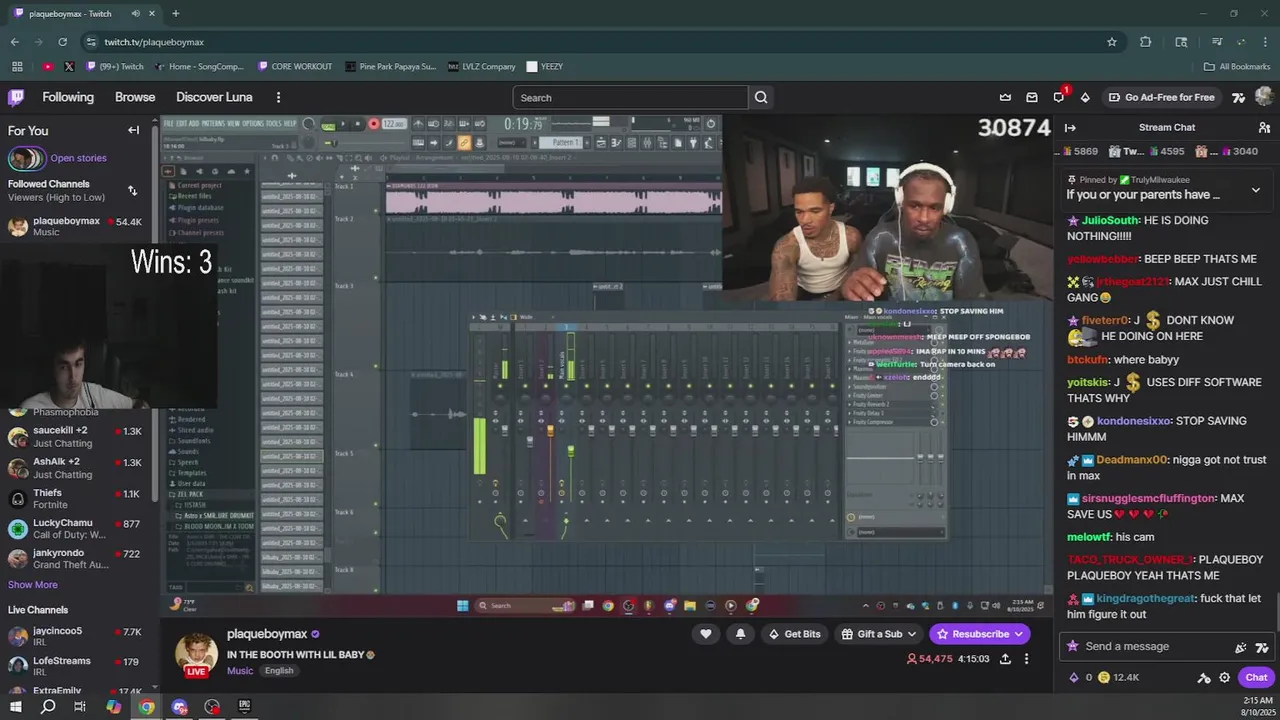Image resolution: width=1280 pixels, height=720 pixels.
Task: Open the Twitch inbox mail icon
Action: click(x=1032, y=97)
